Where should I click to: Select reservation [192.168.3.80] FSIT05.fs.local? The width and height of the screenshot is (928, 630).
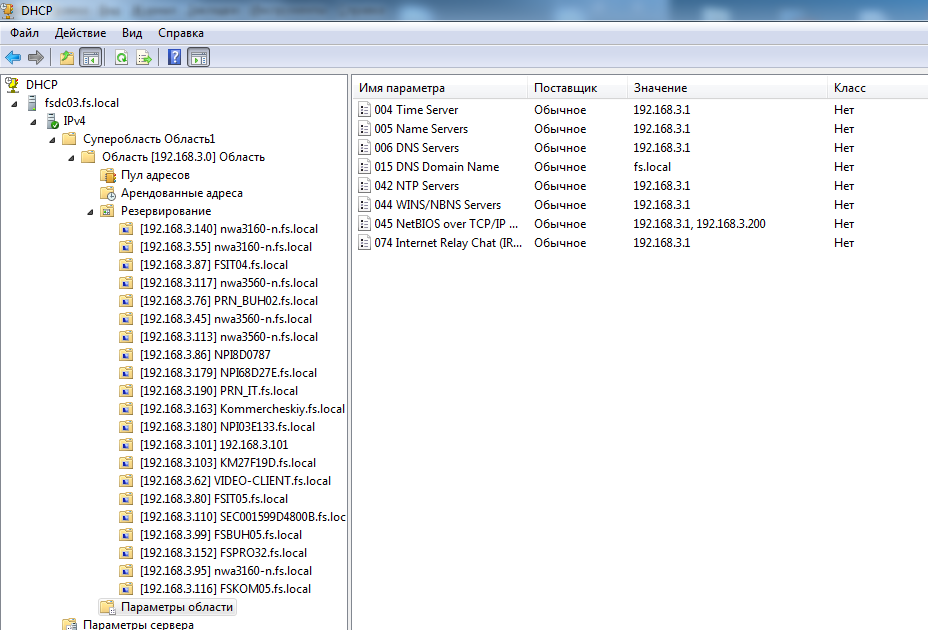coord(214,499)
